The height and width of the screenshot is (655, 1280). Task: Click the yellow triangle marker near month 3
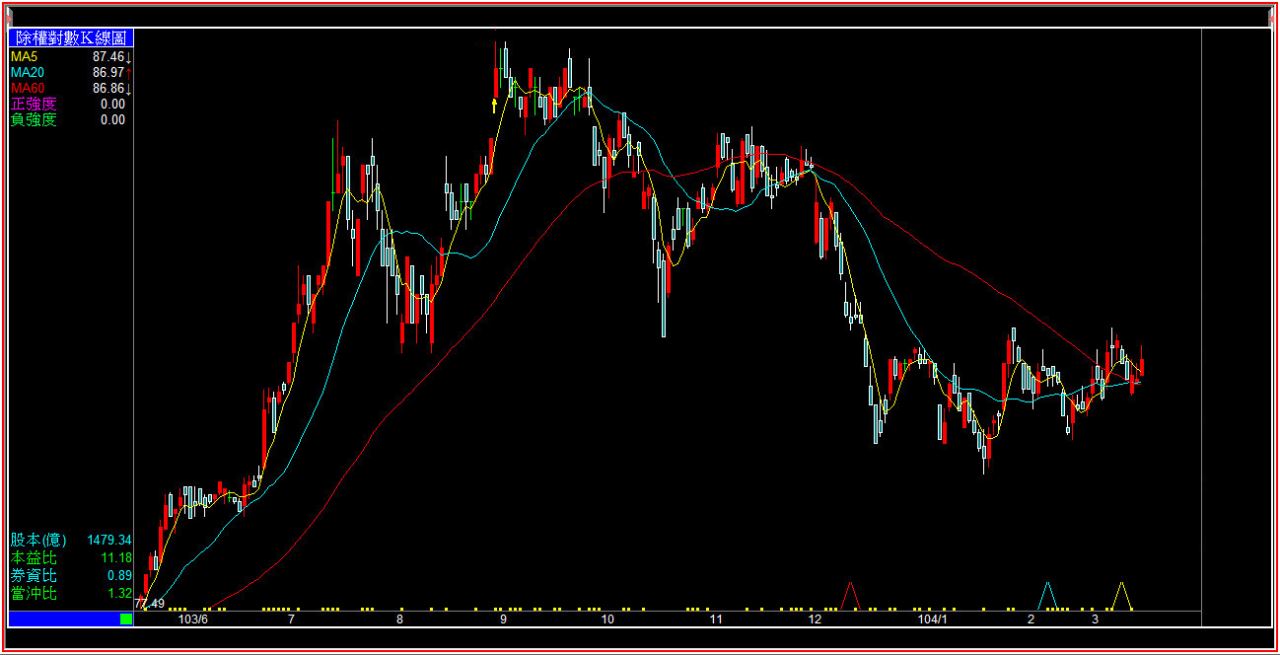(x=1121, y=596)
